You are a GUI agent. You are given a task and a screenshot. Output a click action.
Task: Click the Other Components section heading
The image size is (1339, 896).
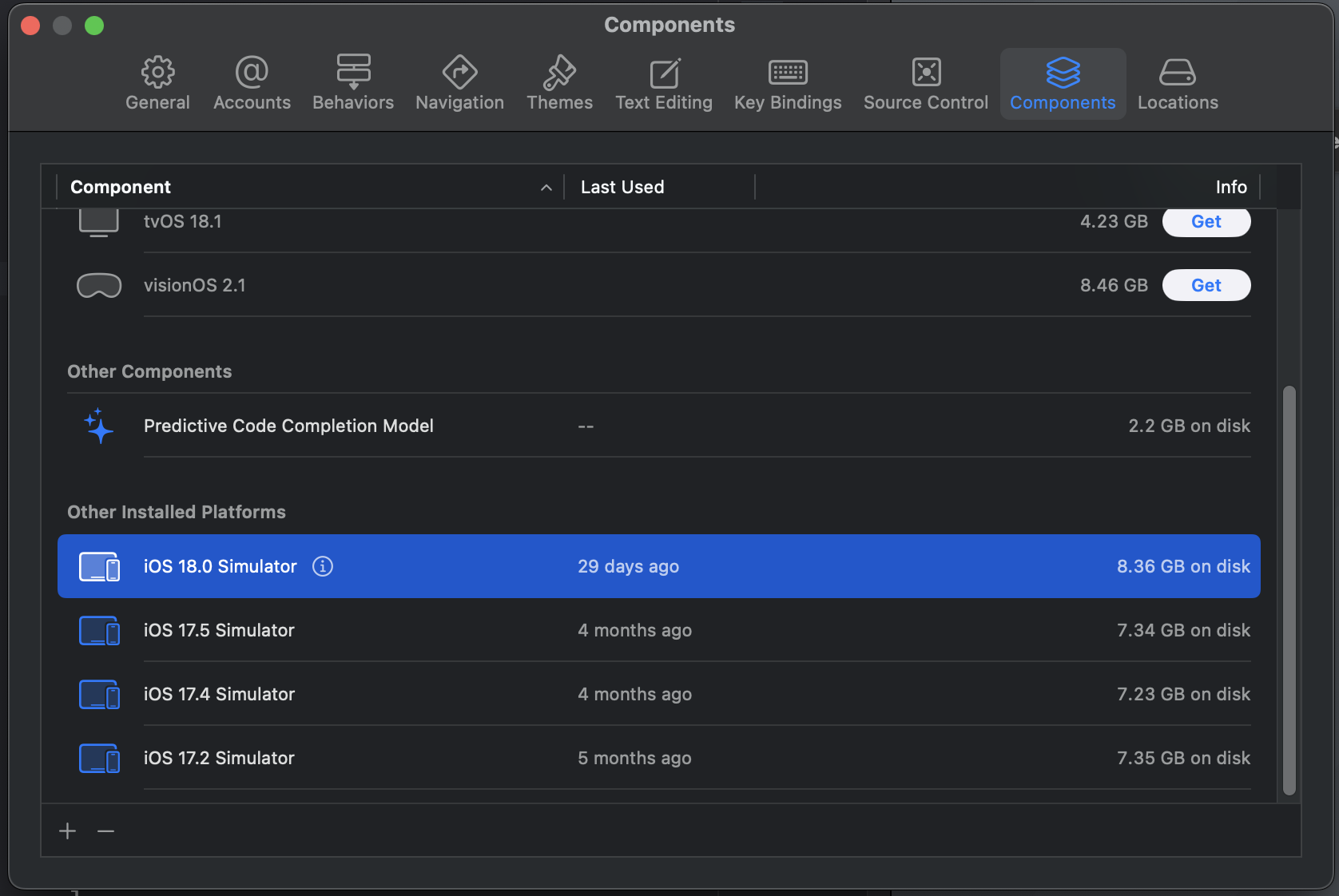[x=149, y=371]
